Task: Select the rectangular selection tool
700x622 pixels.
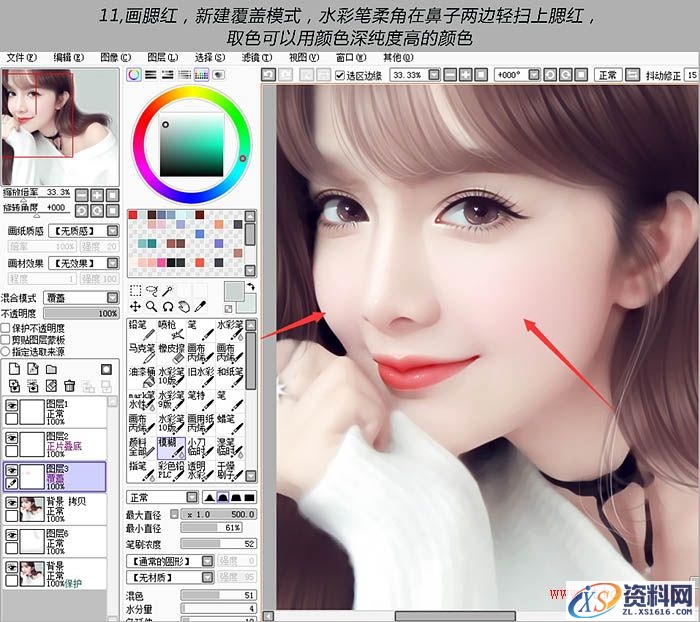Action: click(x=136, y=290)
